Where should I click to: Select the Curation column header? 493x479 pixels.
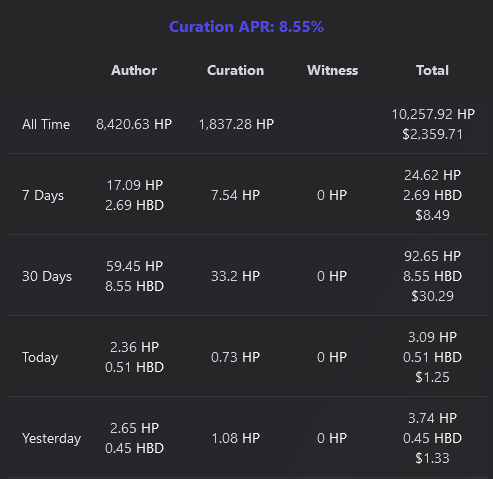236,70
